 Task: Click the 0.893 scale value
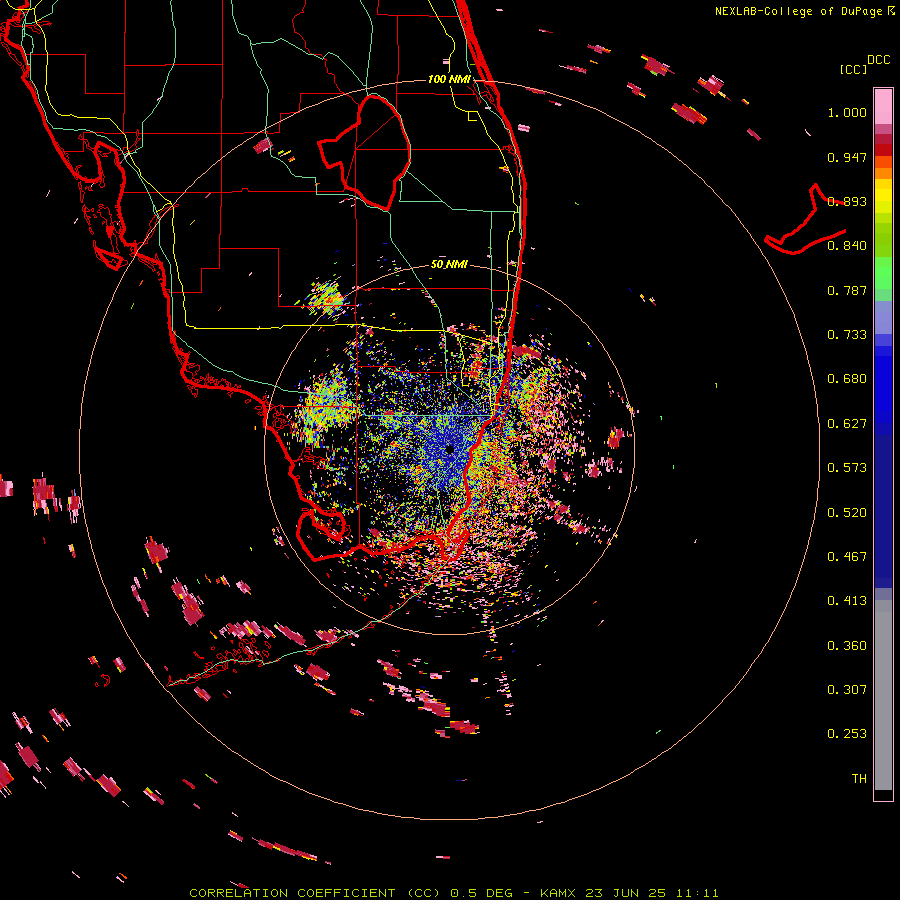tap(847, 201)
